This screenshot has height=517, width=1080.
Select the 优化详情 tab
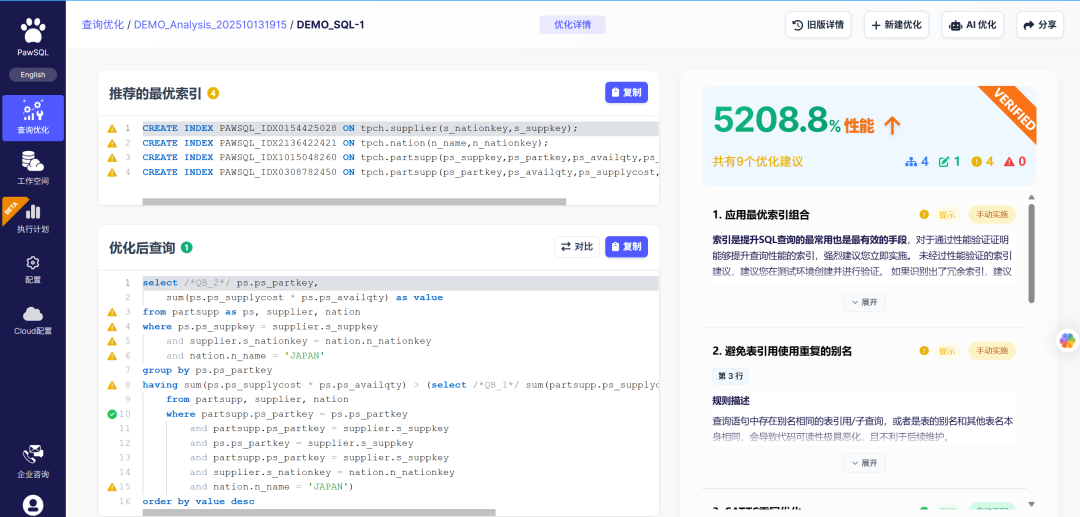point(572,25)
